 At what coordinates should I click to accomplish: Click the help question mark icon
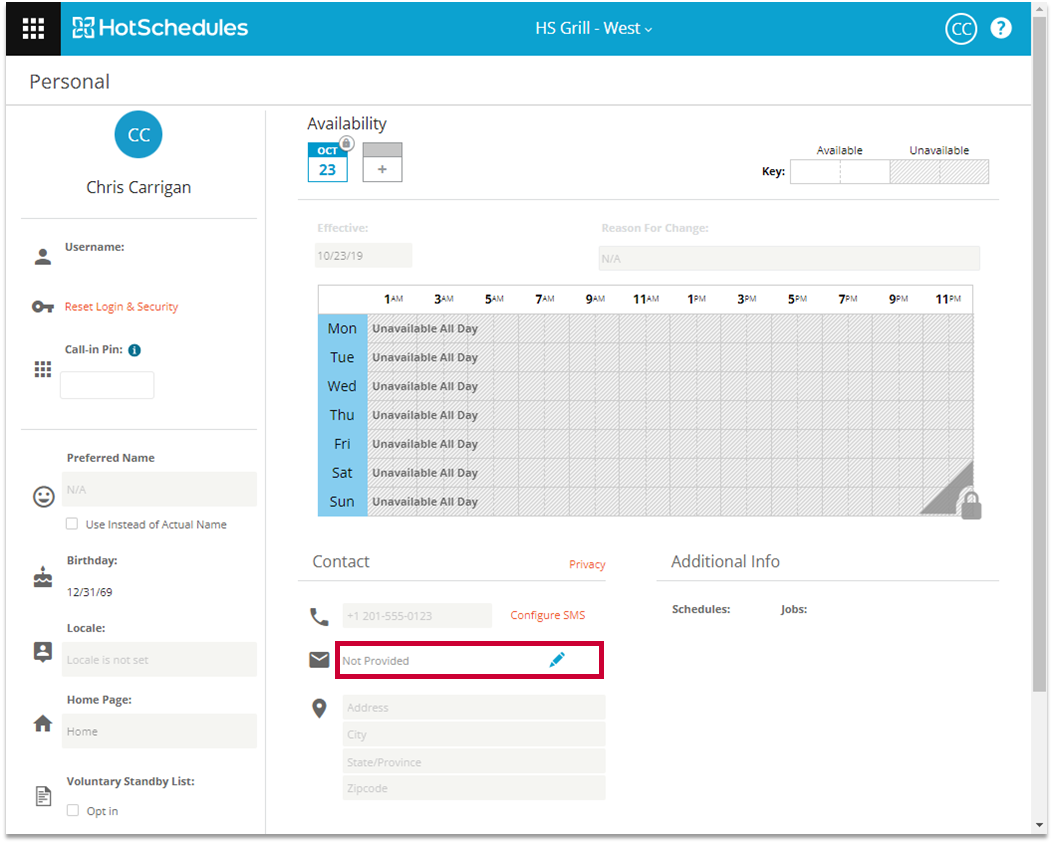click(x=1000, y=28)
